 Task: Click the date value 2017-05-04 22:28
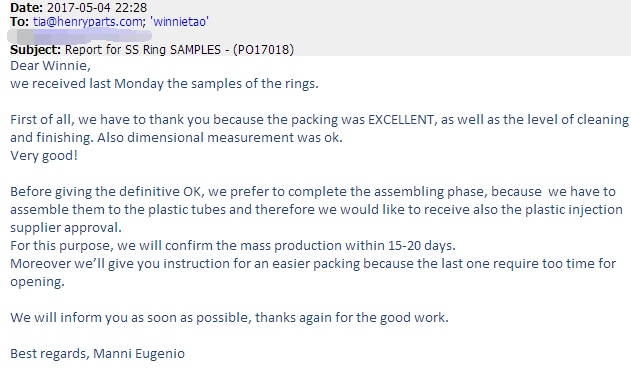pos(97,8)
